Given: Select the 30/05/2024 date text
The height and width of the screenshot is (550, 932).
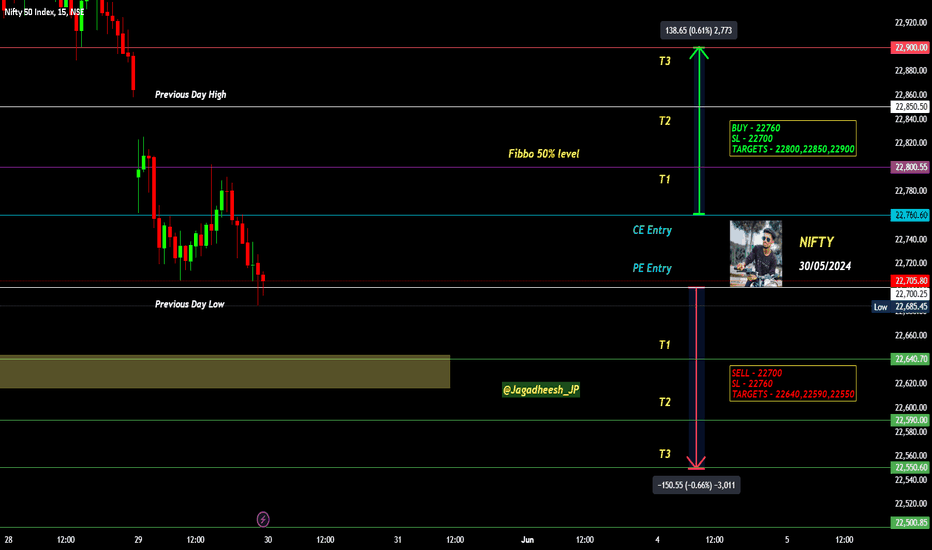Looking at the screenshot, I should pyautogui.click(x=824, y=266).
